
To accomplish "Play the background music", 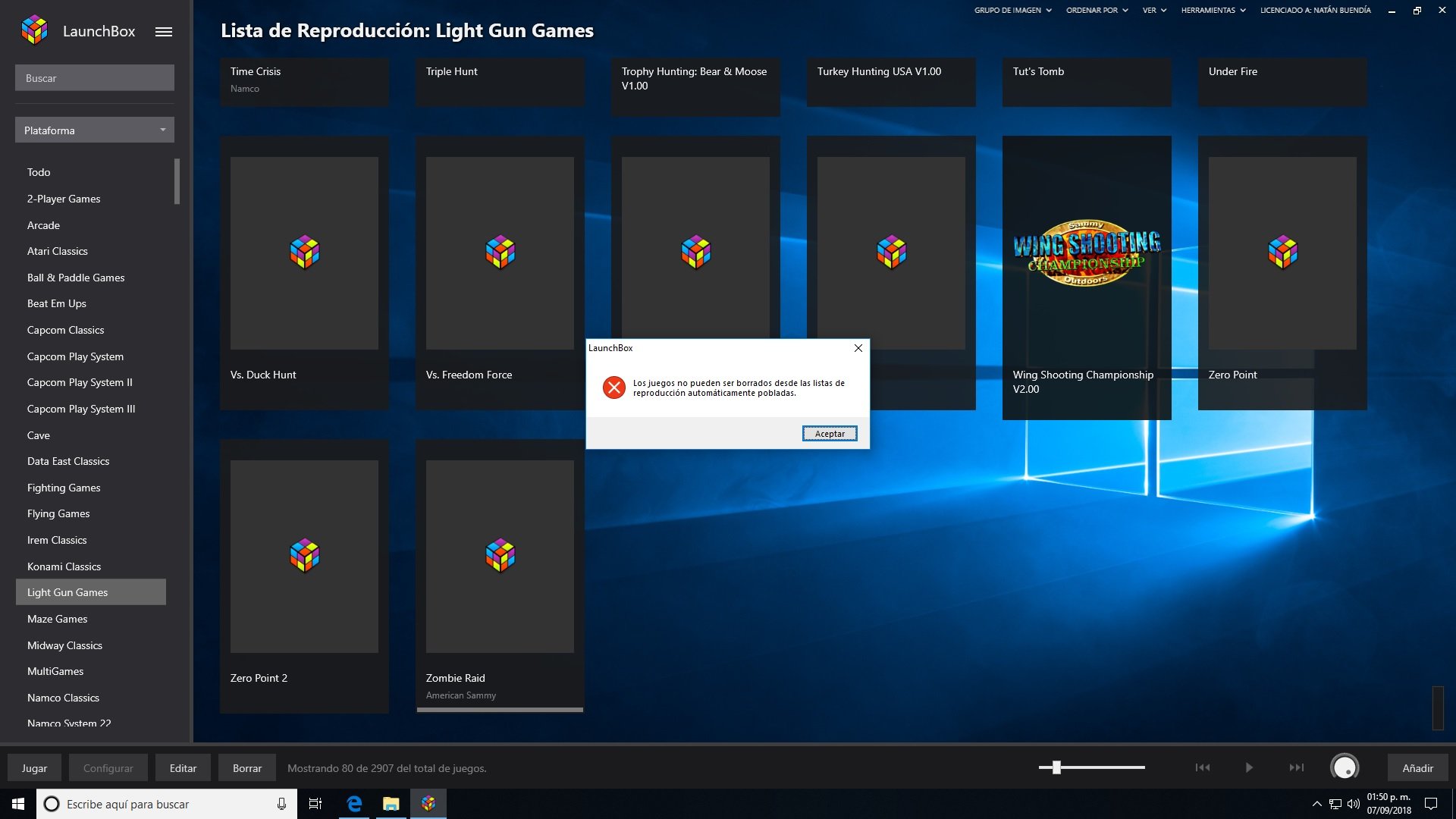I will 1249,767.
